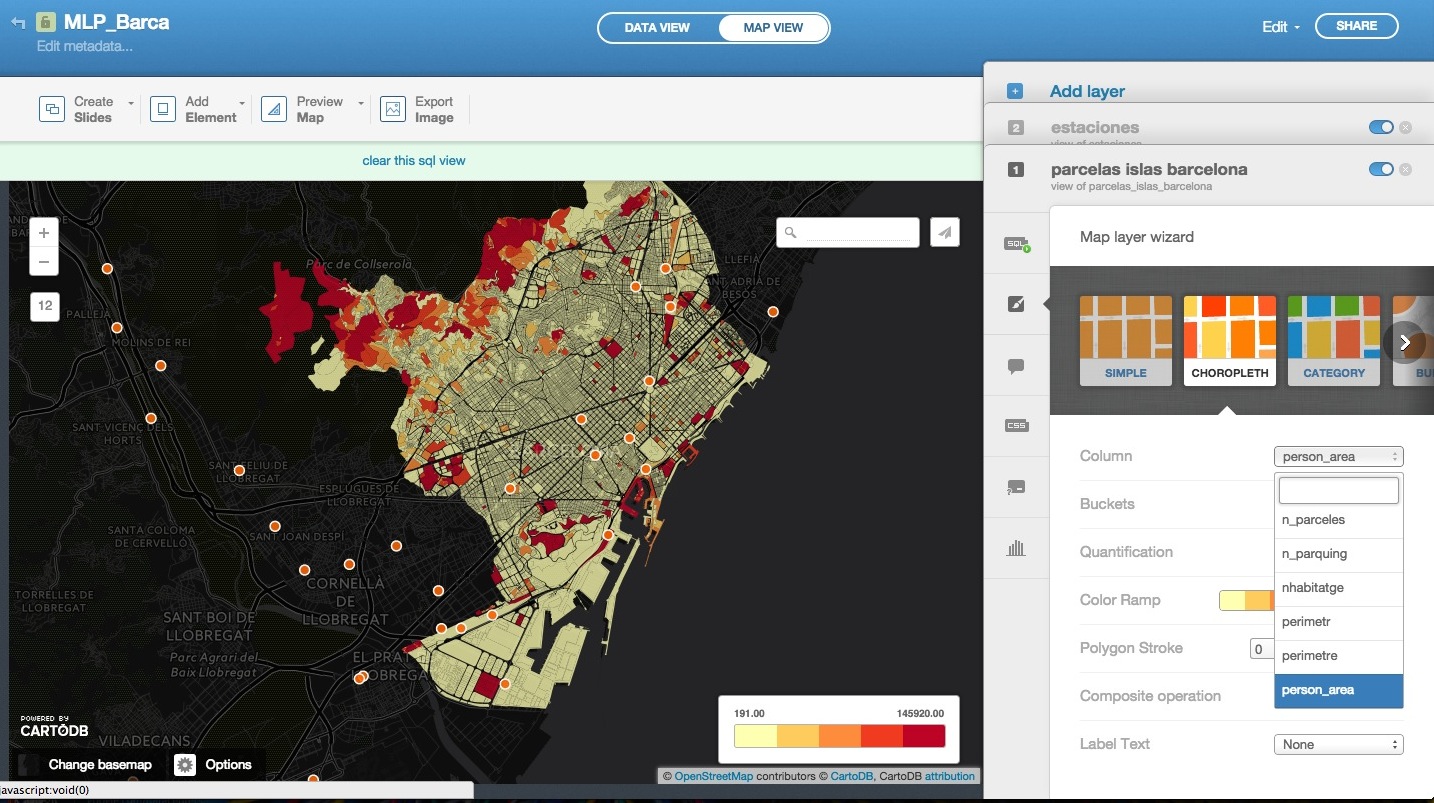Screen dimensions: 1434x803
Task: Click the clear this sql view link
Action: (x=414, y=161)
